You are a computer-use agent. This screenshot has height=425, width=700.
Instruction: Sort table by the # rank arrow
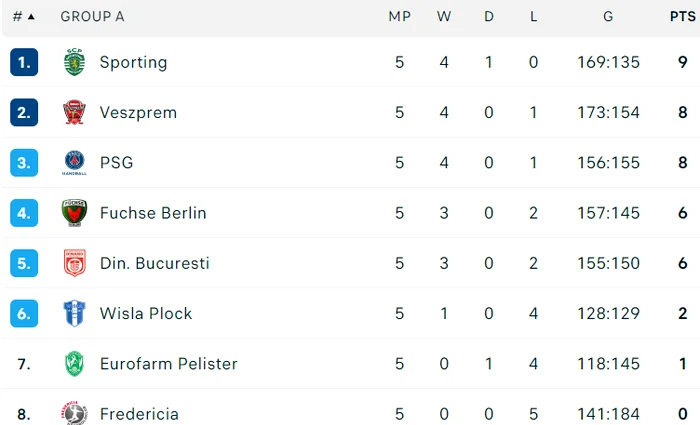click(31, 17)
